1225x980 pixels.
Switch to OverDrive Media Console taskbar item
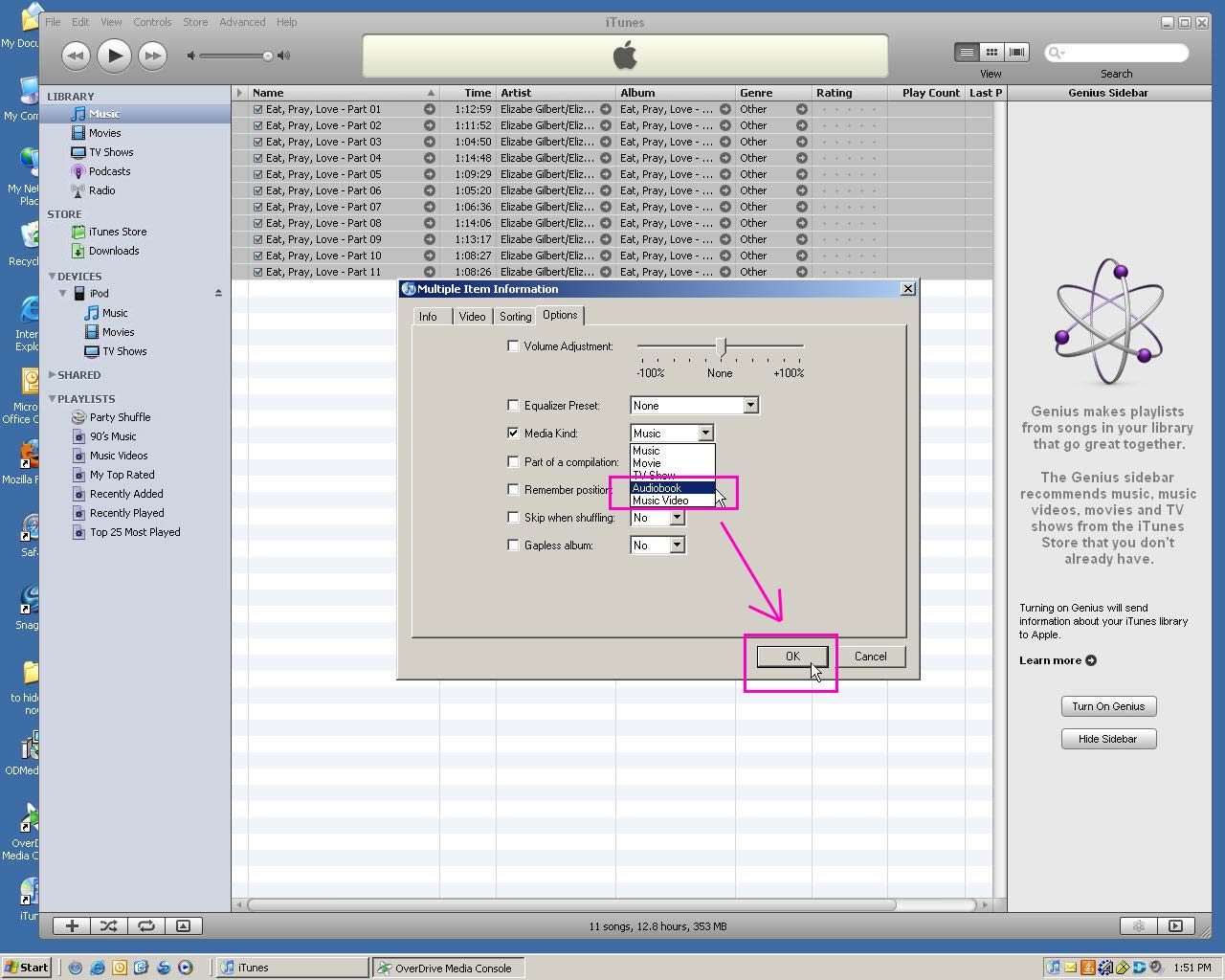click(448, 968)
